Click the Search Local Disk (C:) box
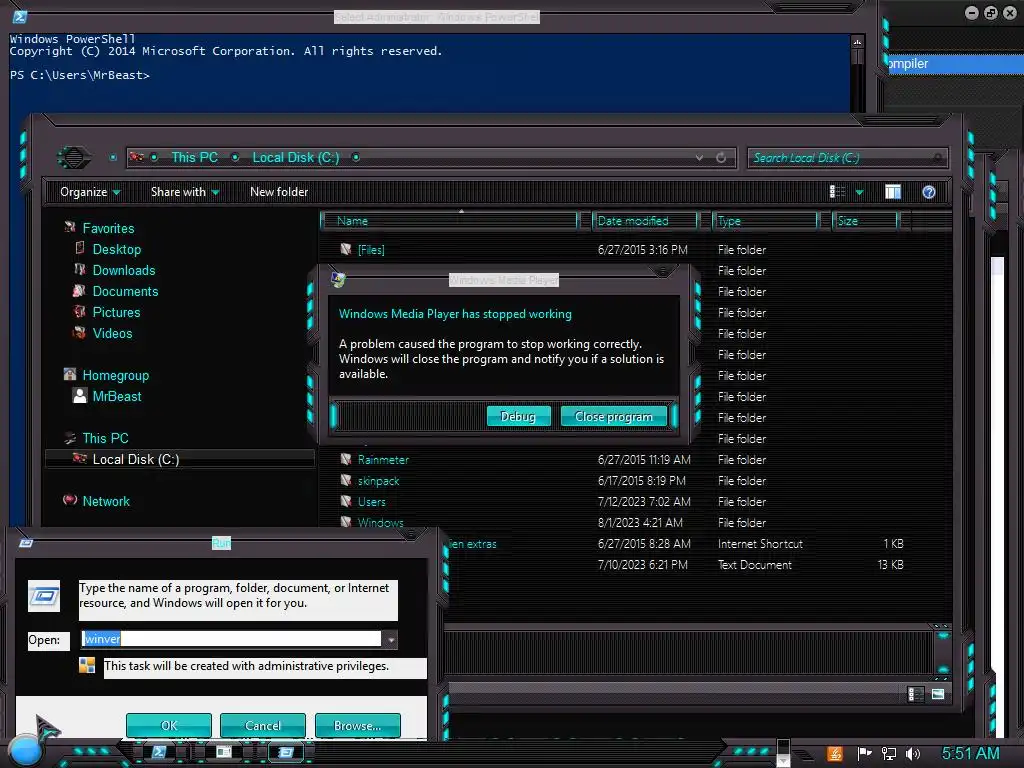The width and height of the screenshot is (1024, 768). 847,157
